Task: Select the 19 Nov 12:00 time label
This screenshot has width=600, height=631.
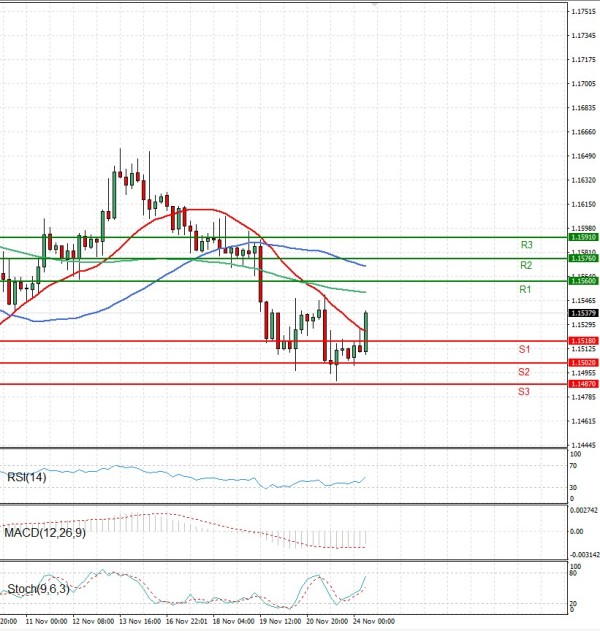Action: tap(280, 621)
